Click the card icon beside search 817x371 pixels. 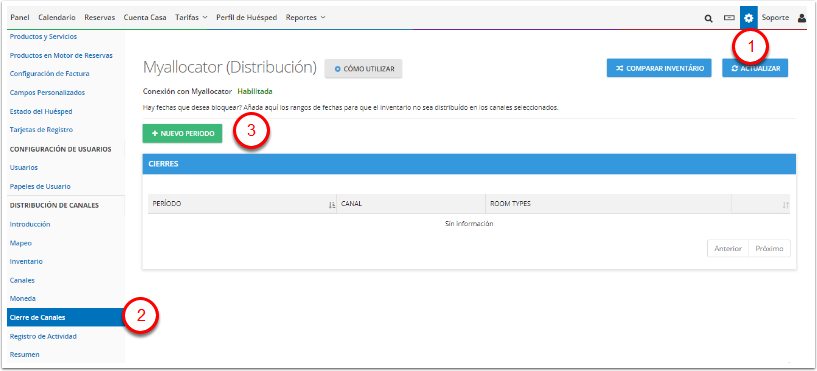click(728, 18)
